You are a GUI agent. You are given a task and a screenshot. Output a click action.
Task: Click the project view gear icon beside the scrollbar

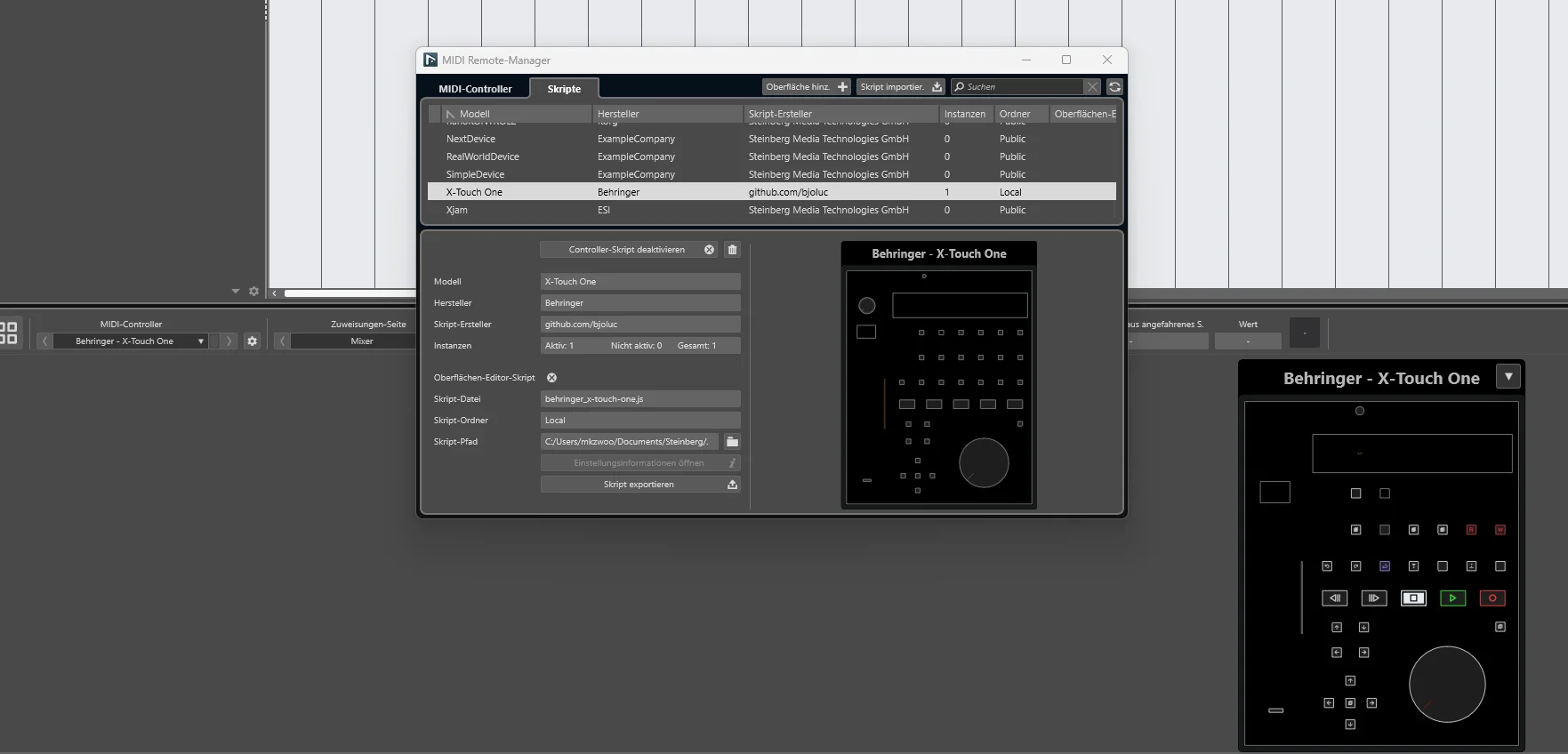253,292
